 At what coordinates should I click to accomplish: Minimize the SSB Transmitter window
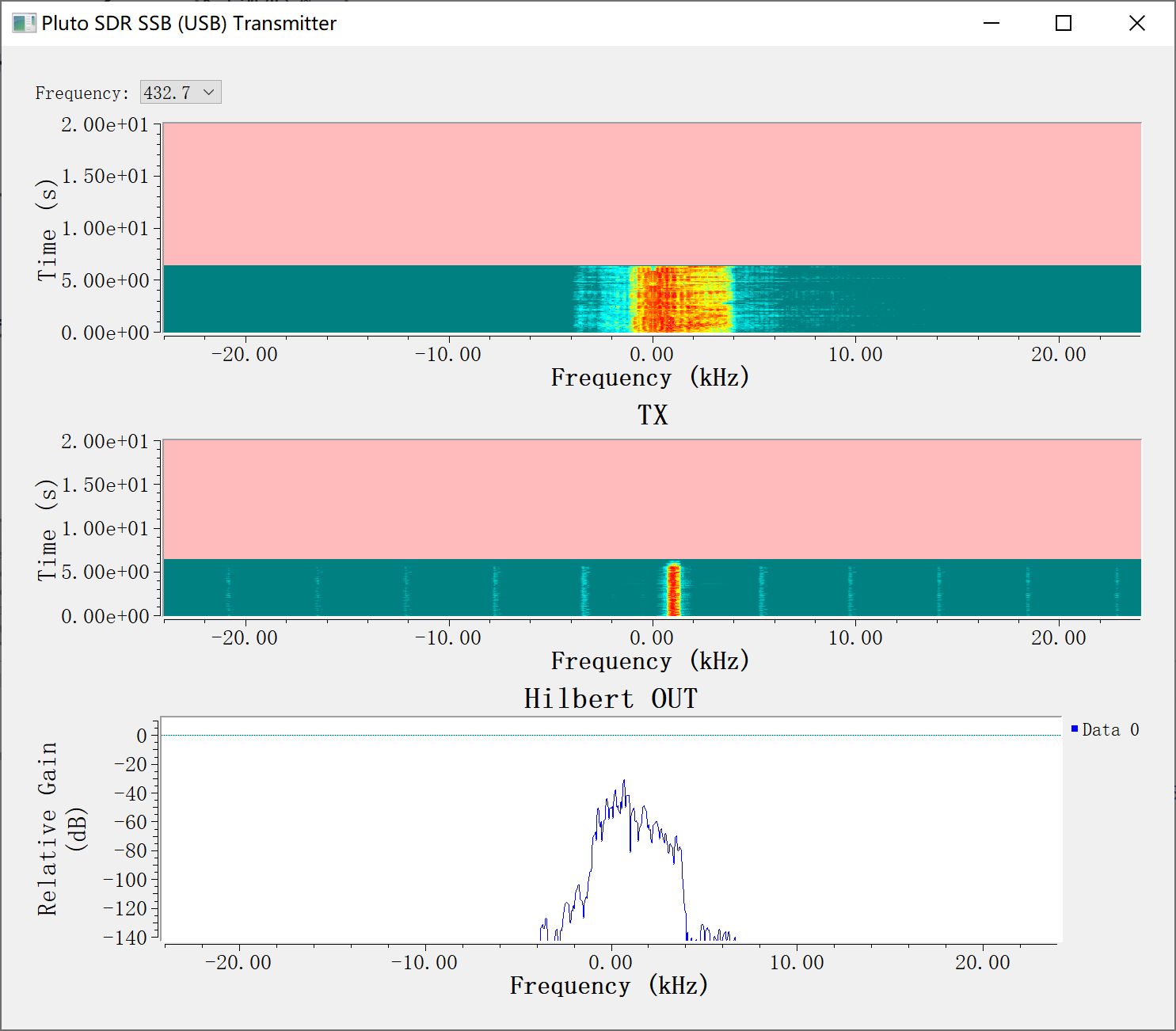click(x=991, y=23)
